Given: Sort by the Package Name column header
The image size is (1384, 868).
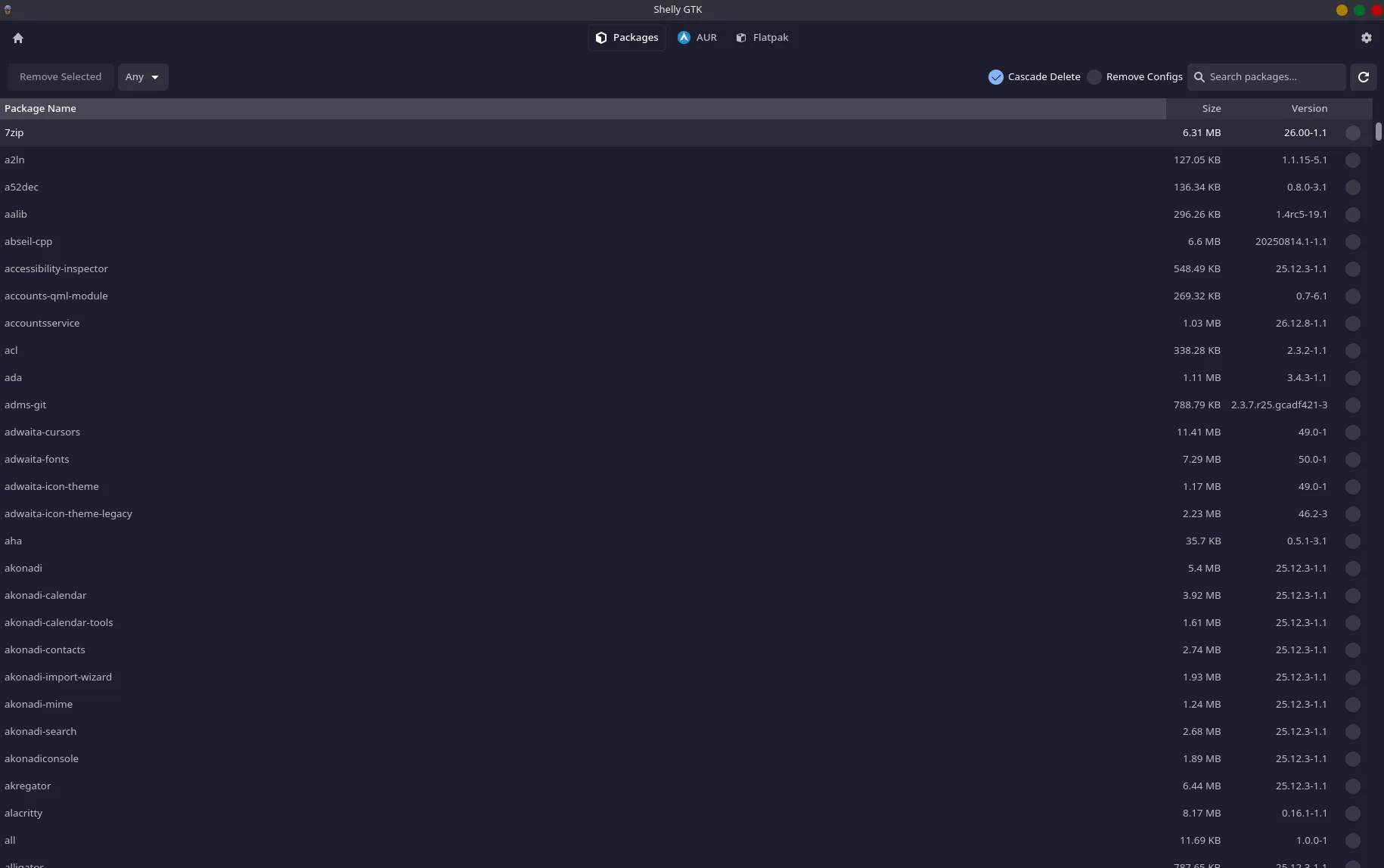Looking at the screenshot, I should click(582, 109).
